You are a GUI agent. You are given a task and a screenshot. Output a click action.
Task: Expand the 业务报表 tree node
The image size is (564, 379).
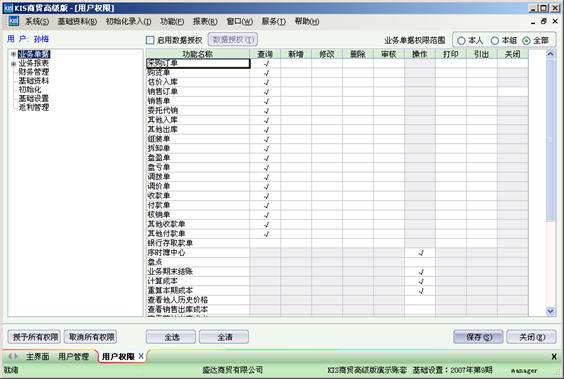[13, 64]
